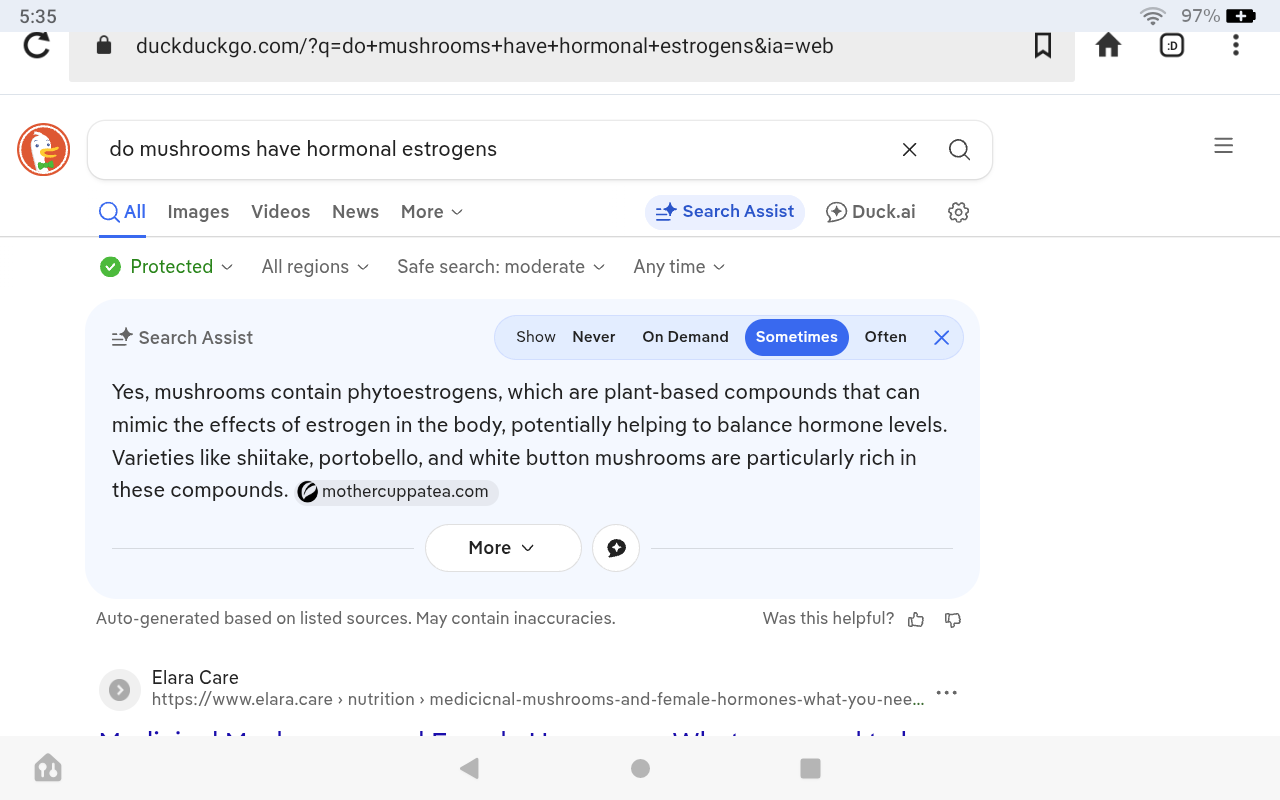The image size is (1280, 800).
Task: Click the DuckDuckGo duck logo
Action: coord(43,150)
